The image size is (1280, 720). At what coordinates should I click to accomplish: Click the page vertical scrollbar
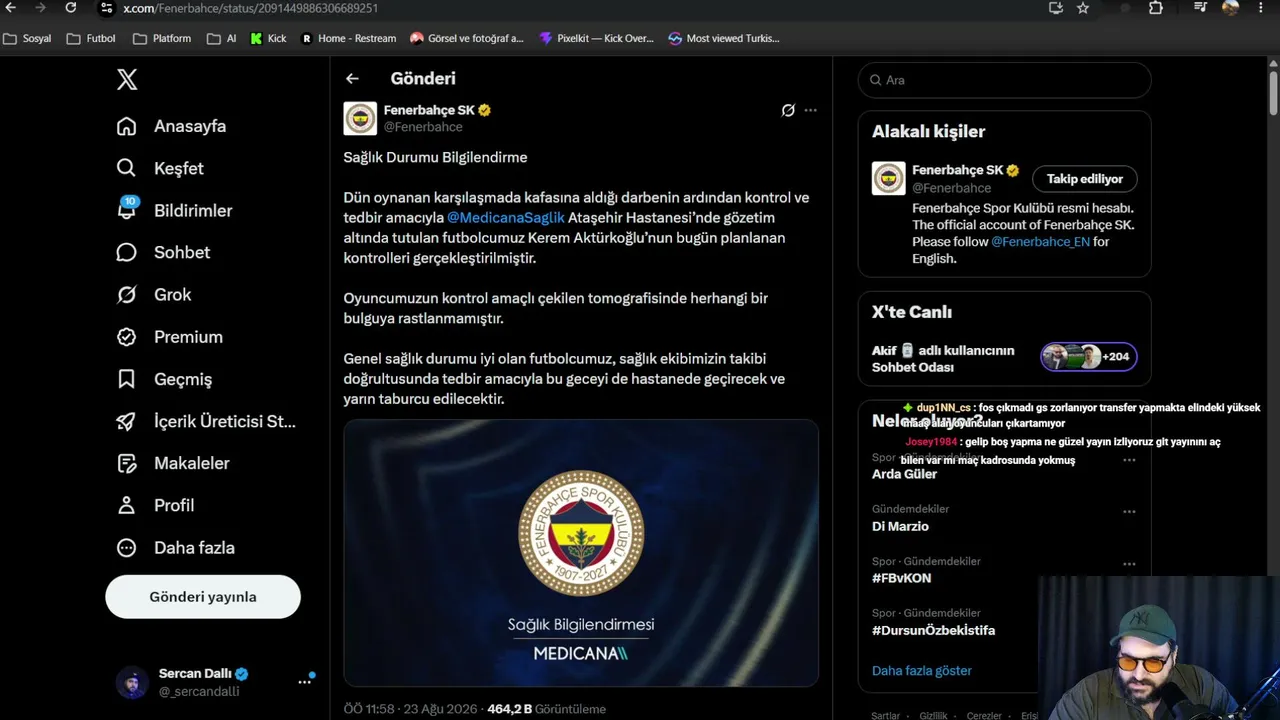click(1274, 93)
